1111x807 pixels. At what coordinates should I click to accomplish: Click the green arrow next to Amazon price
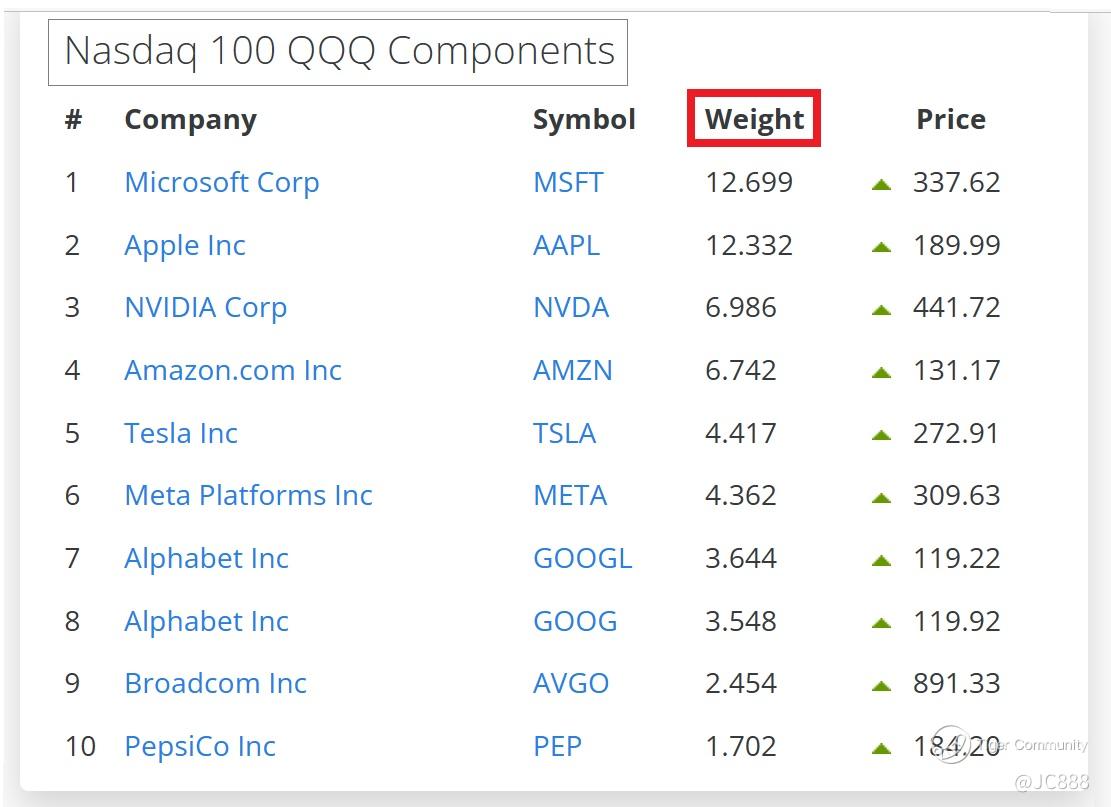click(x=881, y=372)
